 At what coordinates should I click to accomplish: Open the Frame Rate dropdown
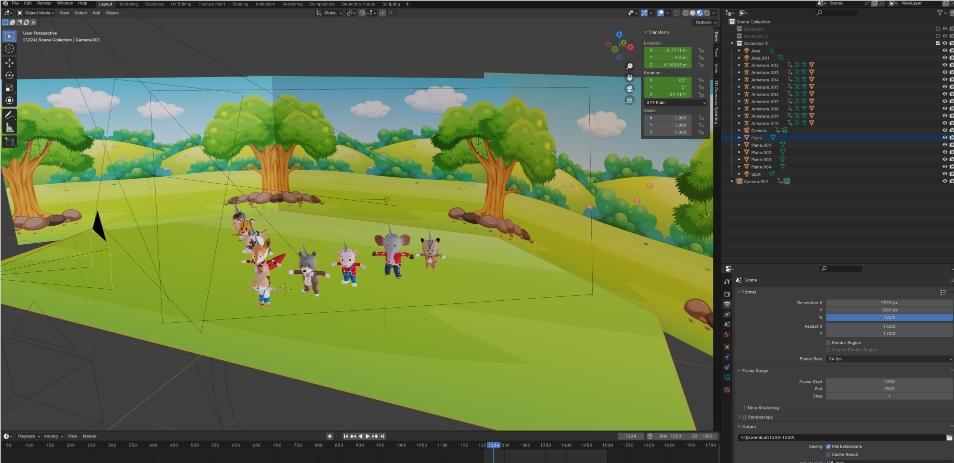[889, 359]
